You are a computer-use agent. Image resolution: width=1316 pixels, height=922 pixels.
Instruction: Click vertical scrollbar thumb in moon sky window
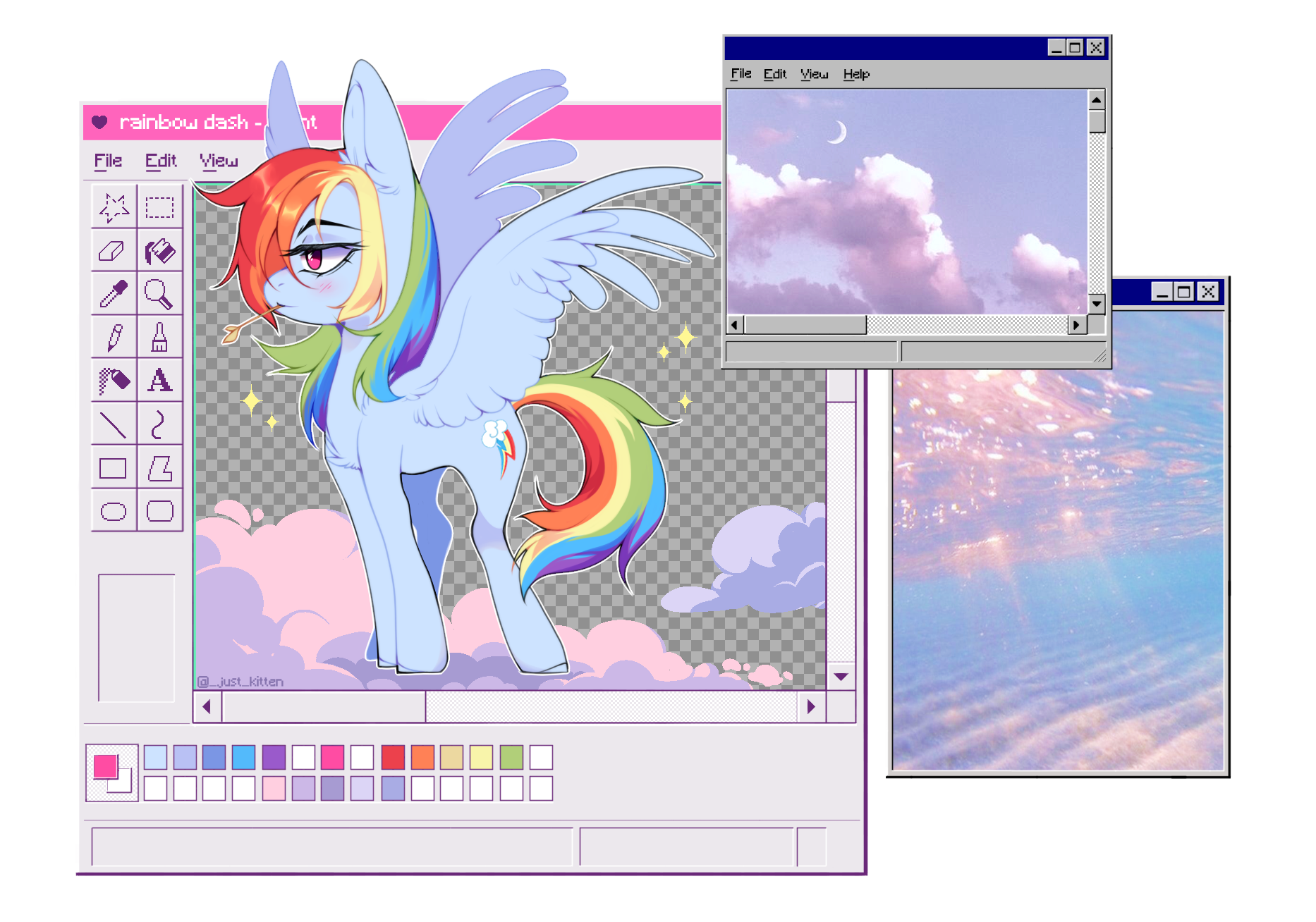(1096, 121)
